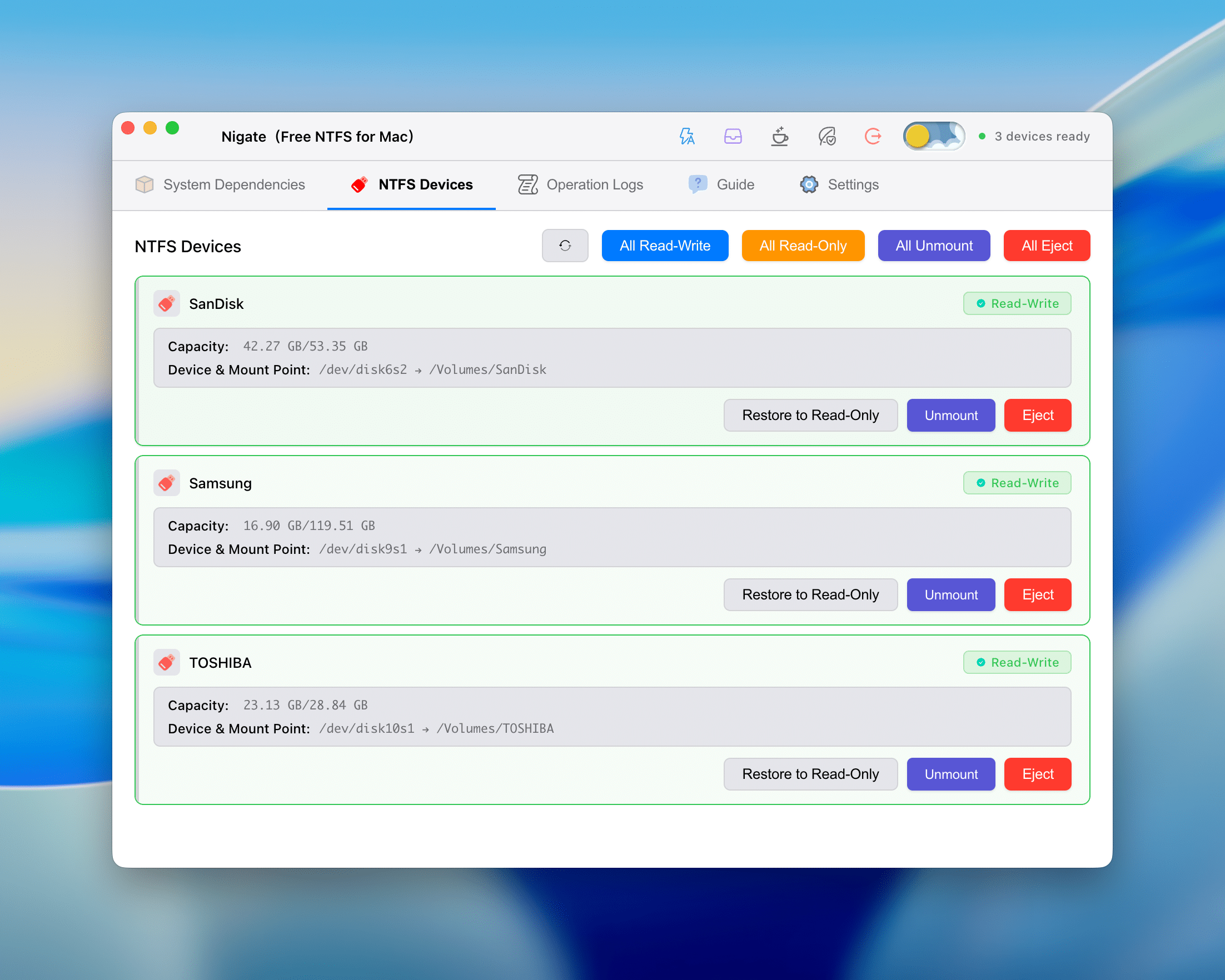Click the '23.13 GB/28.84 GB' capacity value
This screenshot has width=1225, height=980.
305,705
